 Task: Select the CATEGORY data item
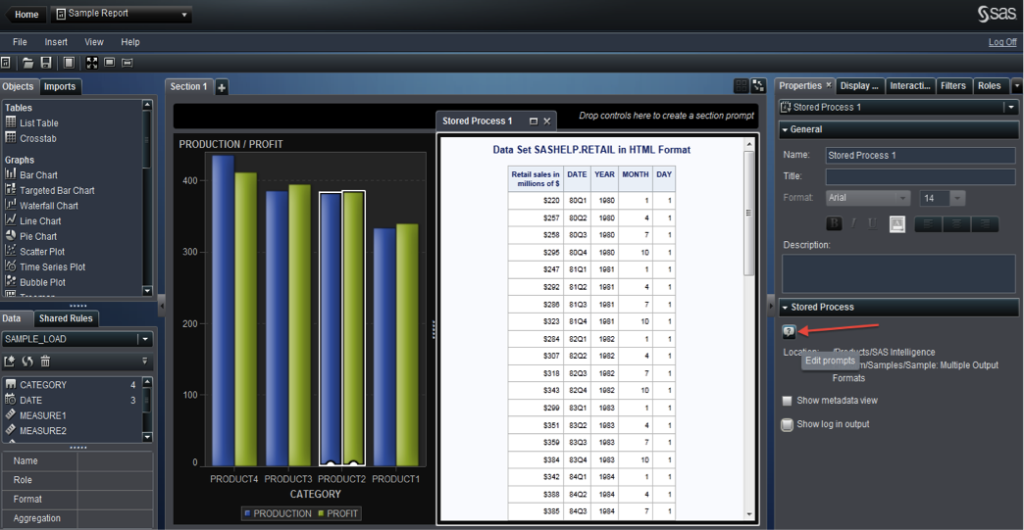pos(72,384)
